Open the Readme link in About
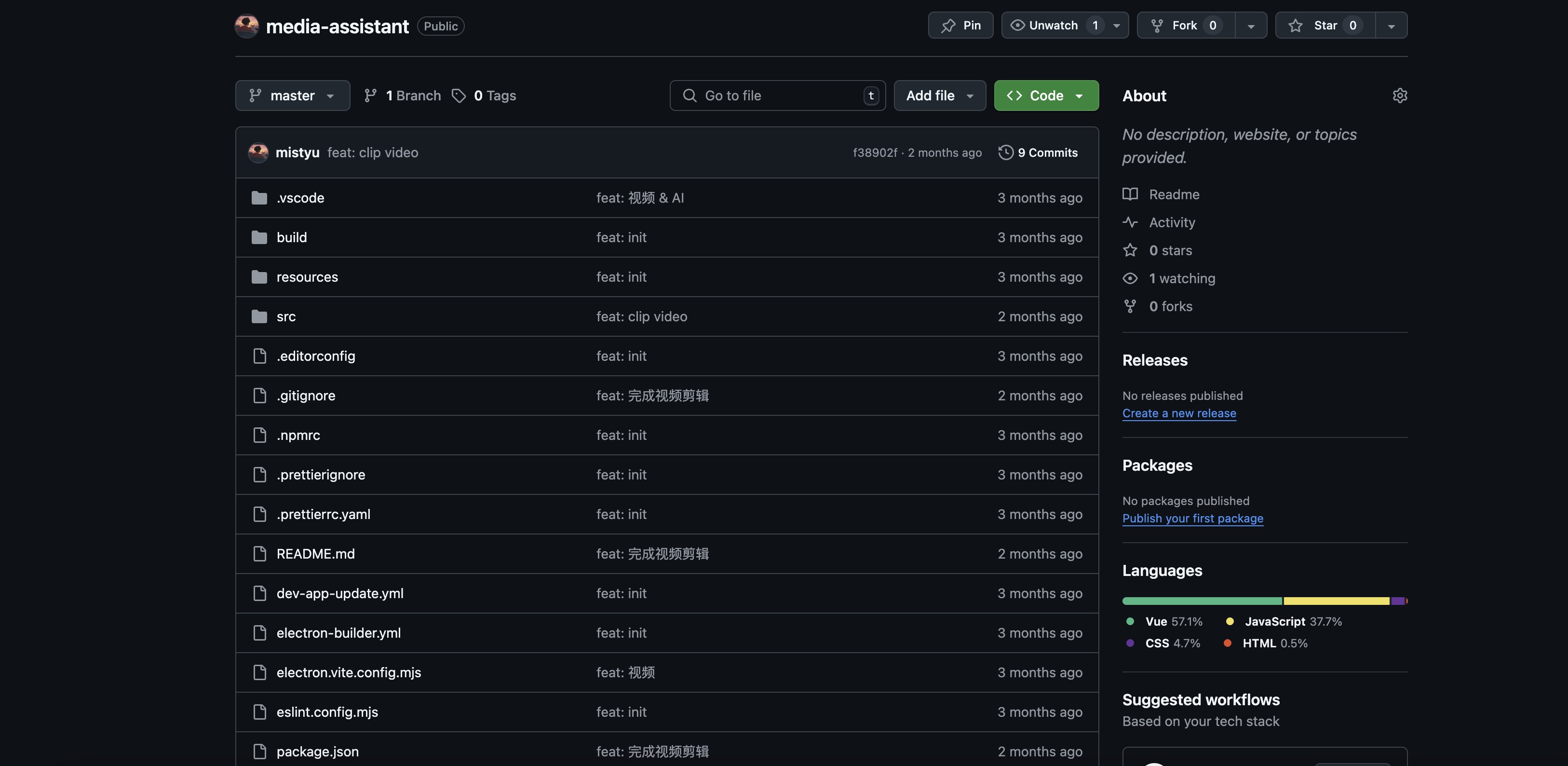The width and height of the screenshot is (1568, 766). coord(1174,194)
